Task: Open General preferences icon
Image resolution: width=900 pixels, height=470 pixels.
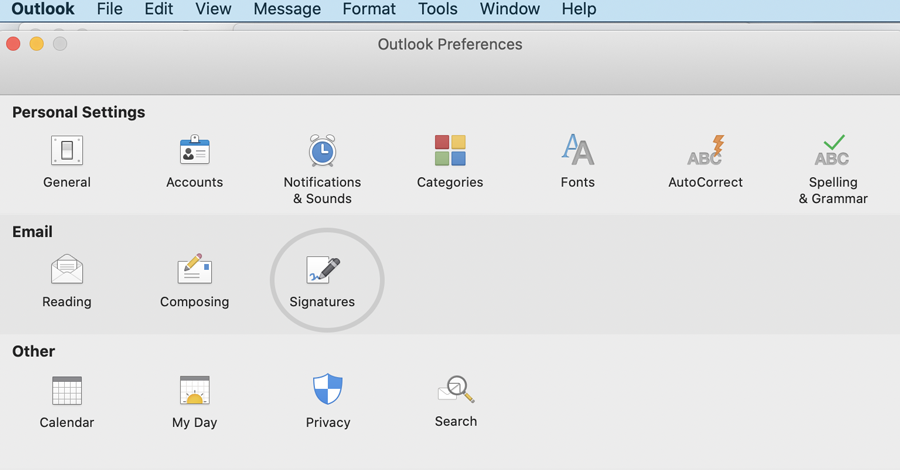Action: point(67,150)
